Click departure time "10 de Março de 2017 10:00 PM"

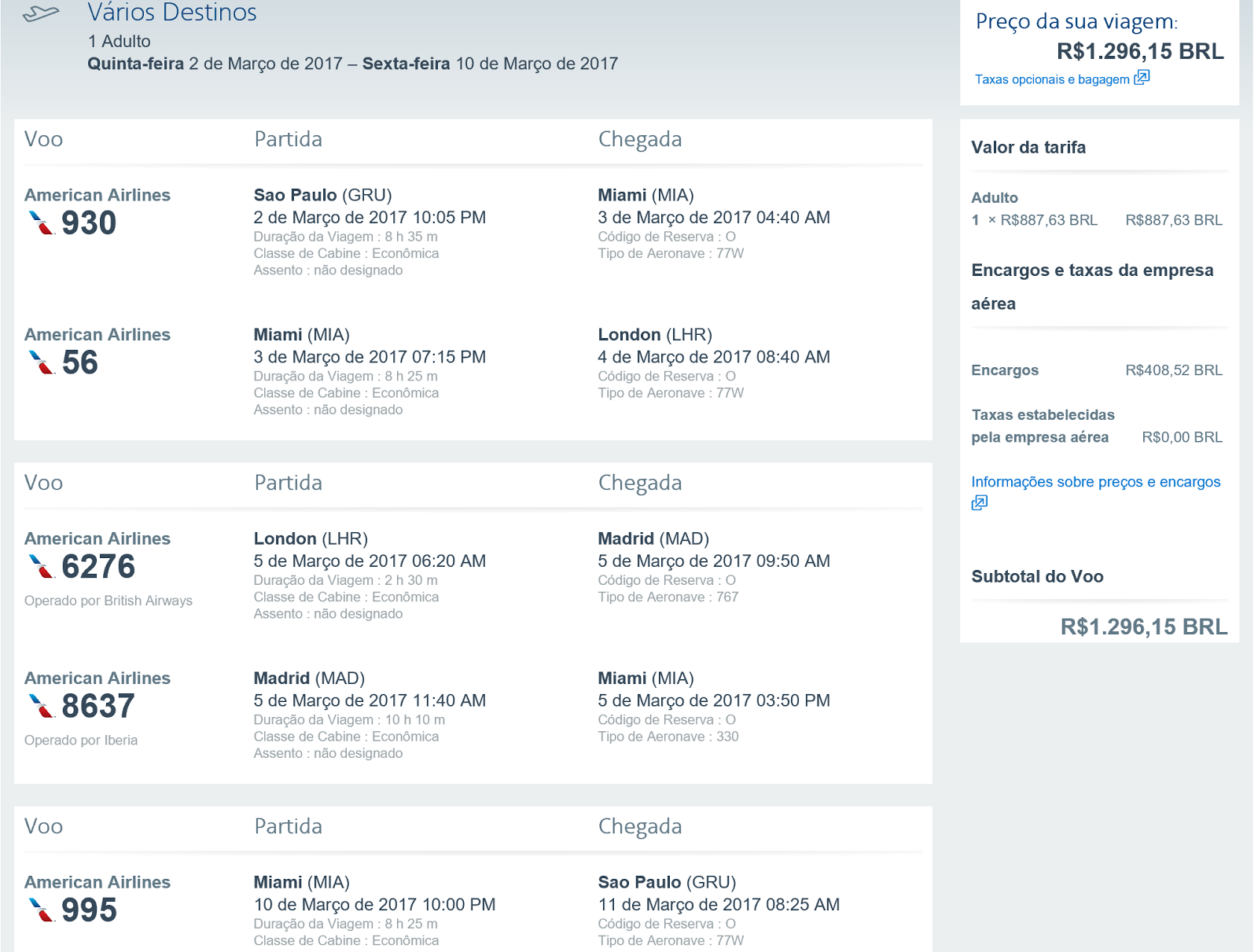point(374,905)
